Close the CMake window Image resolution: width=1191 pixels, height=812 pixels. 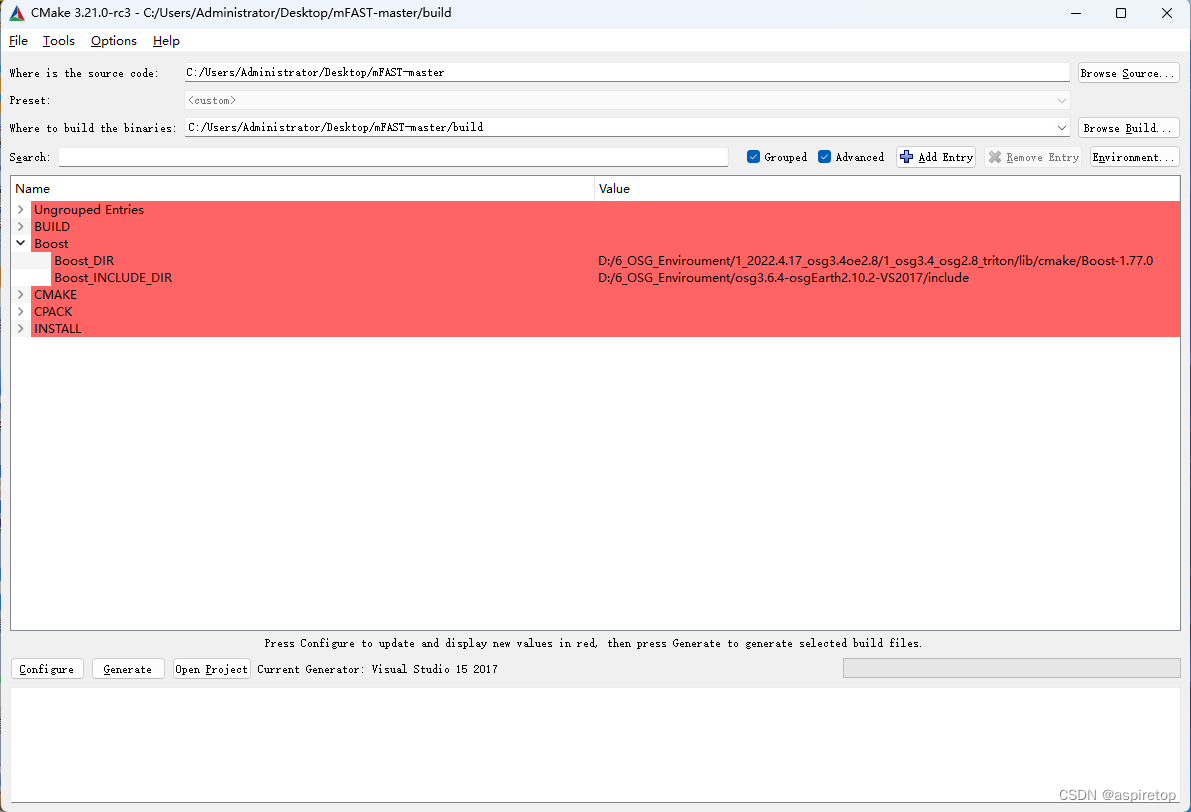coord(1167,13)
